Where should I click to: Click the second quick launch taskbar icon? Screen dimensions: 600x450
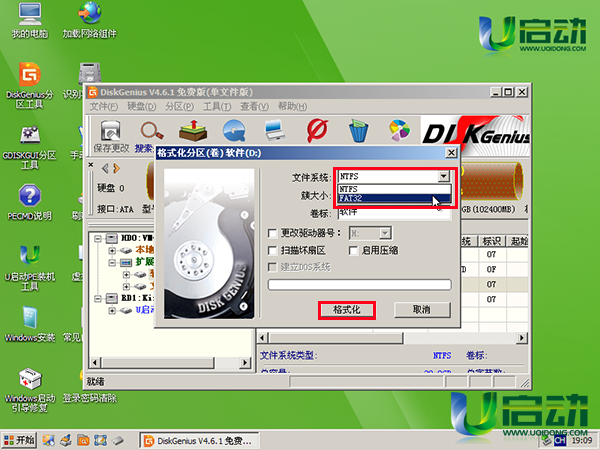pos(66,440)
